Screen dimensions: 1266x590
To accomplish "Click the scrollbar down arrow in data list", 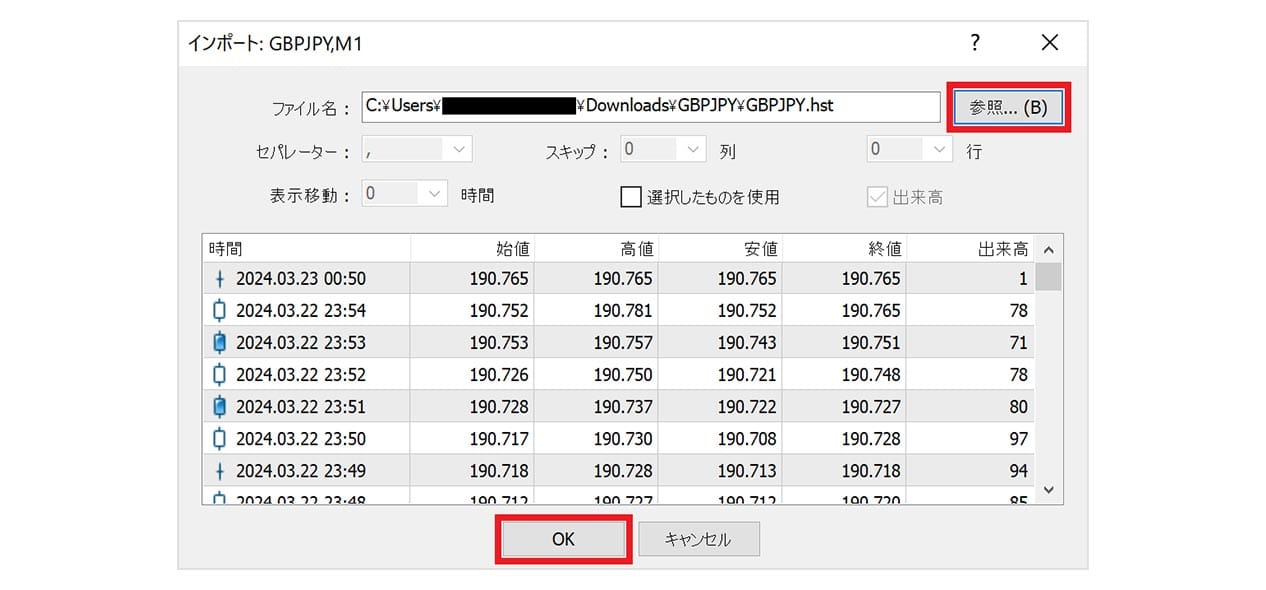I will click(1048, 490).
